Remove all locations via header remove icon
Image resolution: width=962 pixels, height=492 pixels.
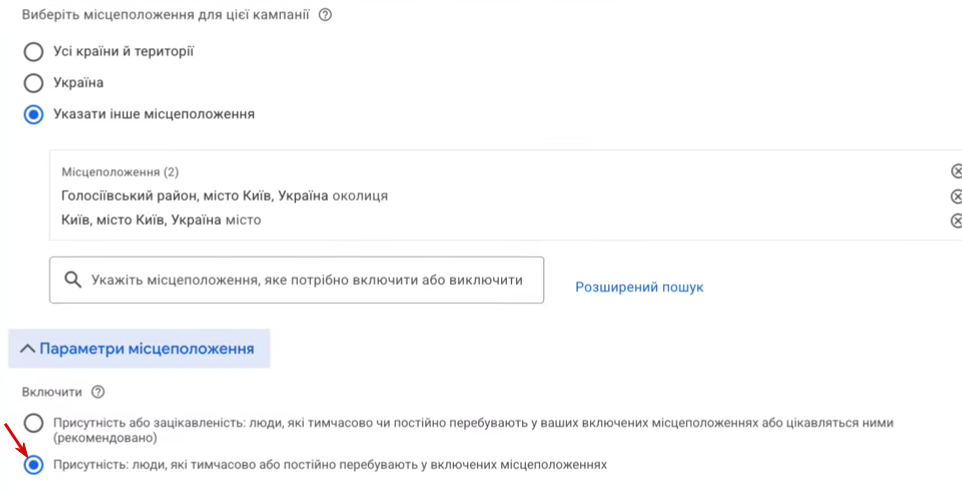(x=956, y=171)
